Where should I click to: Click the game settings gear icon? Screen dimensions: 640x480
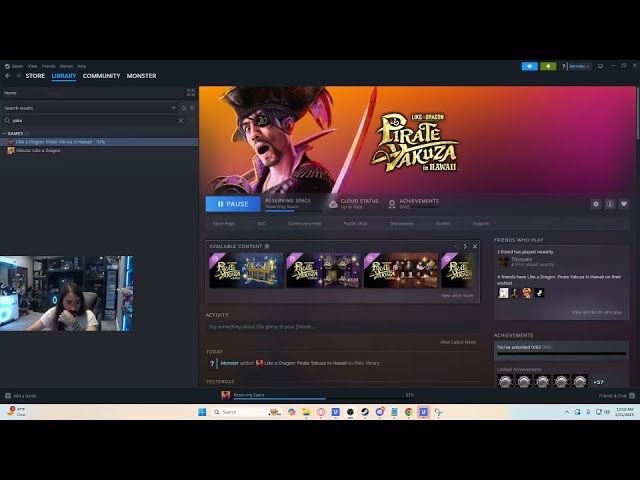596,204
